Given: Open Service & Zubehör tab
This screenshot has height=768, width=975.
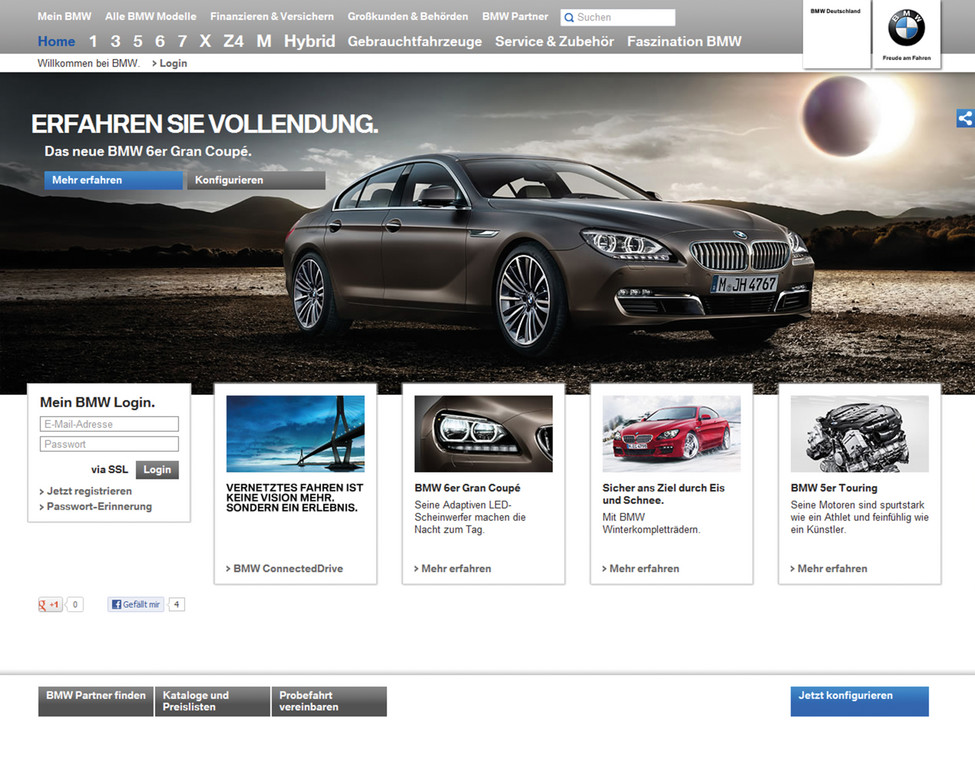Looking at the screenshot, I should [x=554, y=42].
